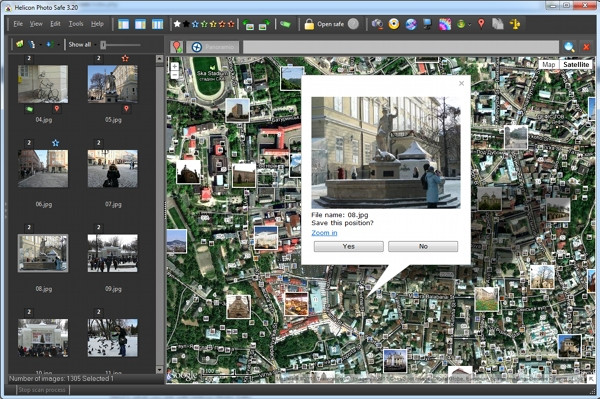Click the colorful rainbow image effects icon
The image size is (600, 399).
(x=445, y=24)
